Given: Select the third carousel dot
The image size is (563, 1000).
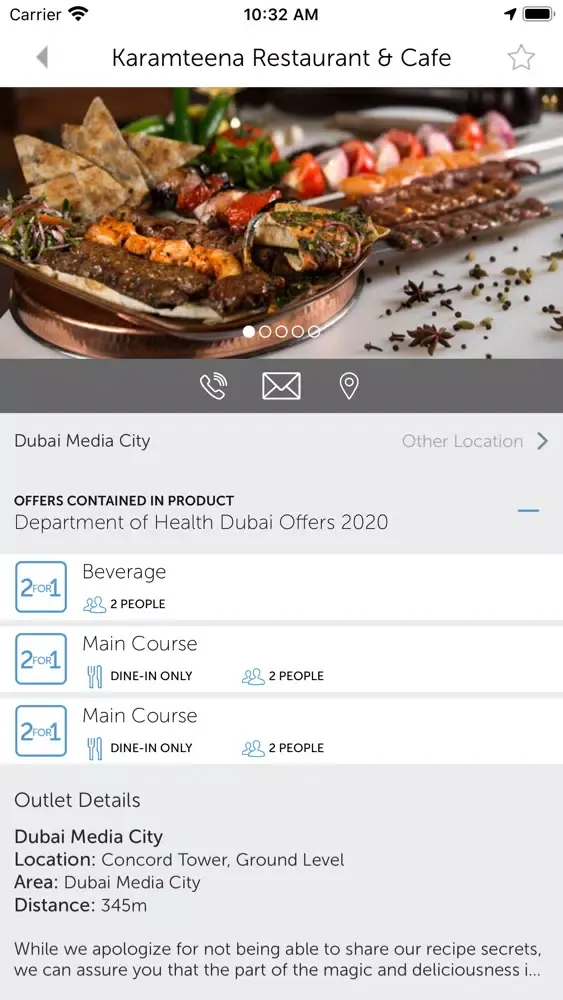Looking at the screenshot, I should 281,332.
